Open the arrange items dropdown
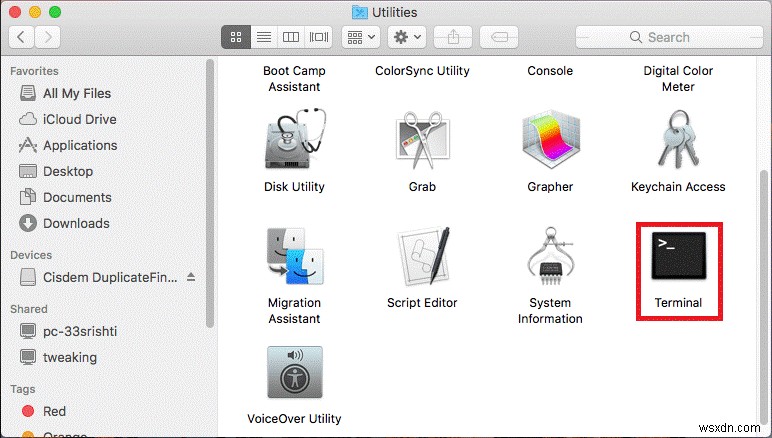Screen dimensions: 772x438 coord(361,37)
